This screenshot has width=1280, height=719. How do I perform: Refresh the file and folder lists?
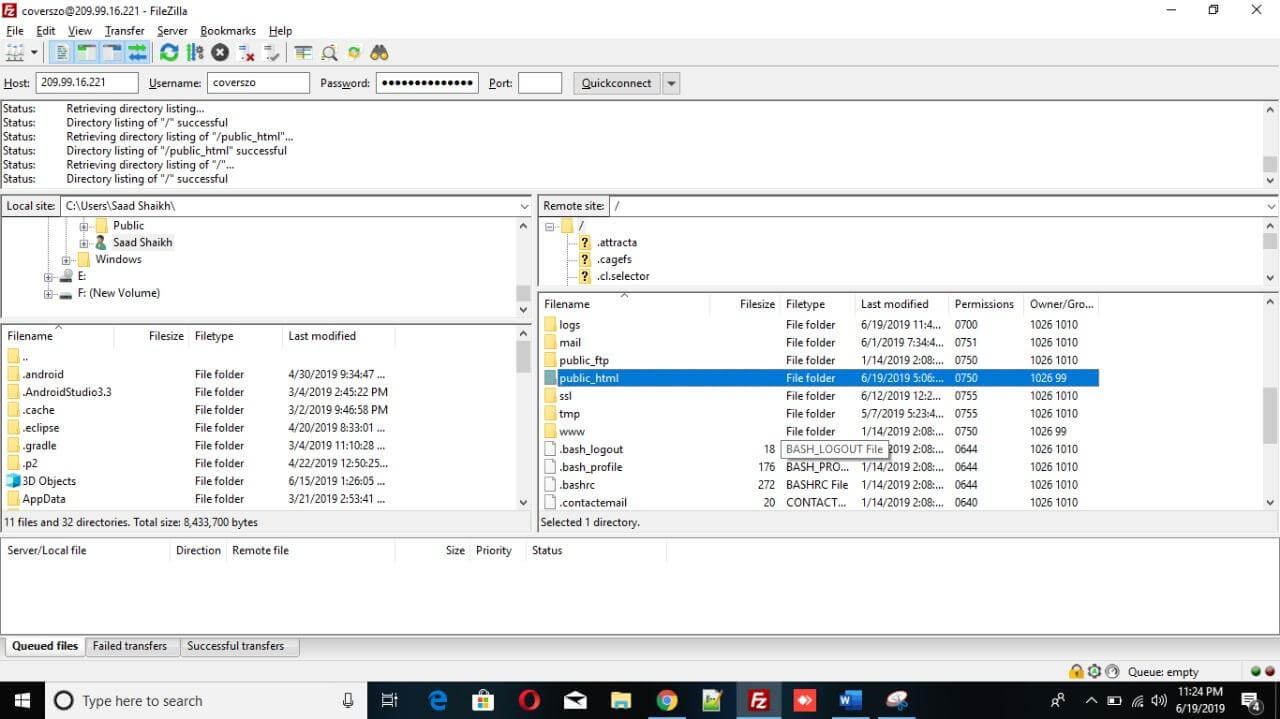pos(169,52)
